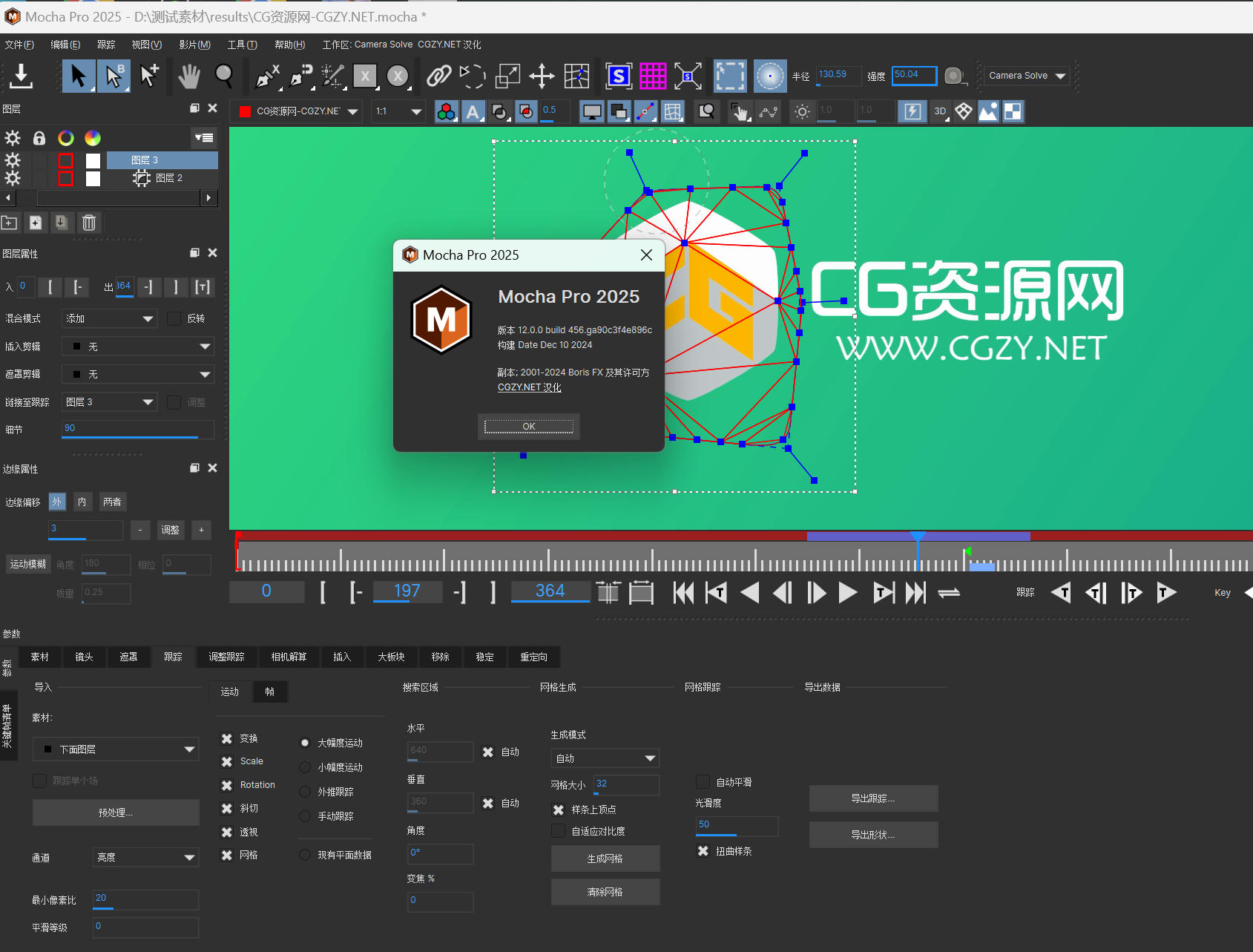Open the Camera Solve workspace dropdown

pos(1027,76)
